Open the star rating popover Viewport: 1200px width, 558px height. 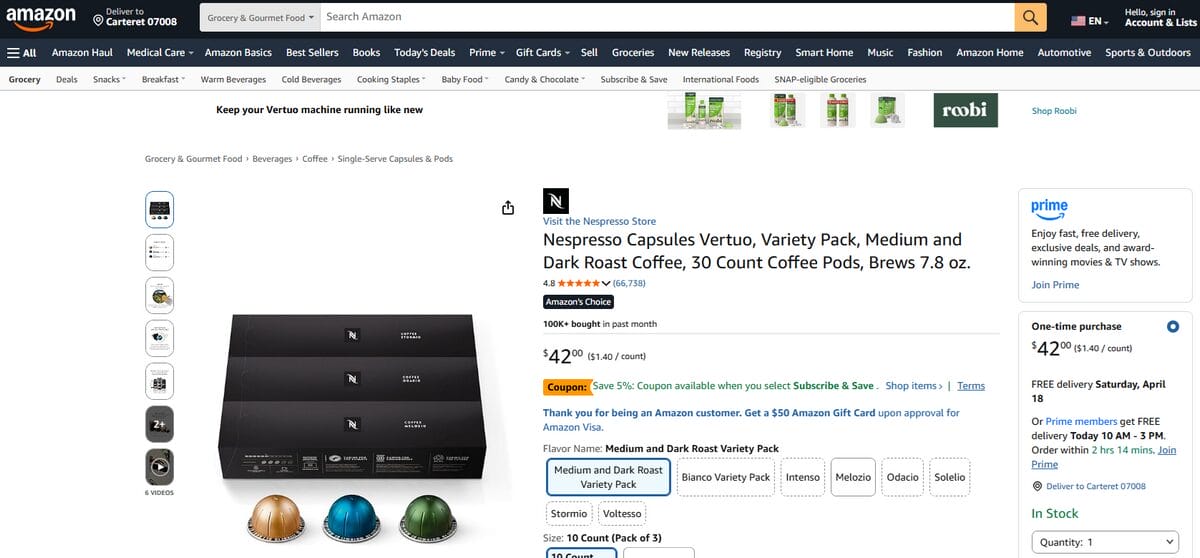[x=584, y=283]
